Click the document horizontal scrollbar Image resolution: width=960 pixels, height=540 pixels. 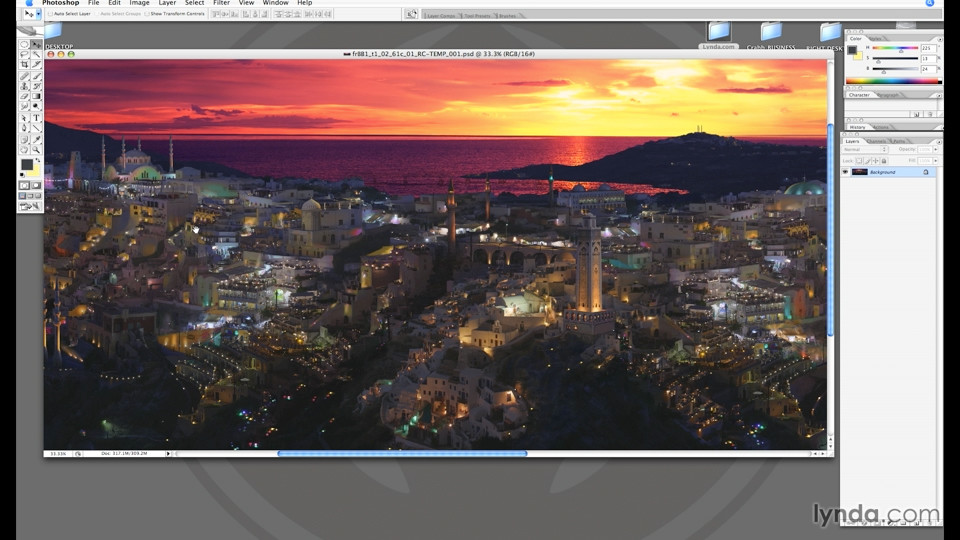click(x=492, y=454)
